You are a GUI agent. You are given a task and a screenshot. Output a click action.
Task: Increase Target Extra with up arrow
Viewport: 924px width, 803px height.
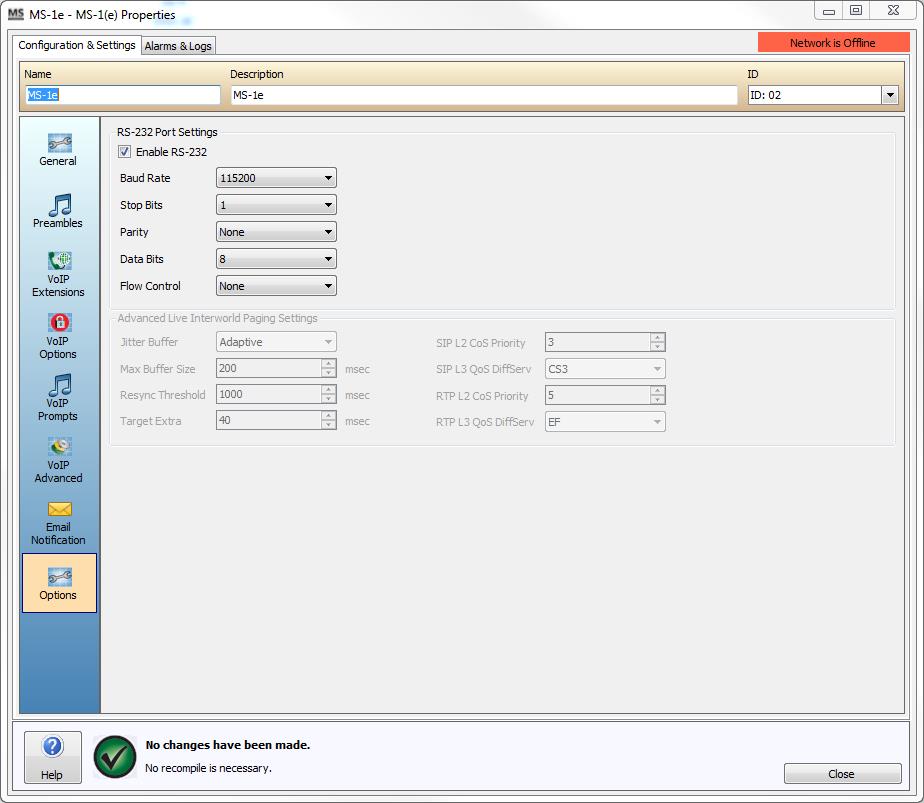[329, 416]
